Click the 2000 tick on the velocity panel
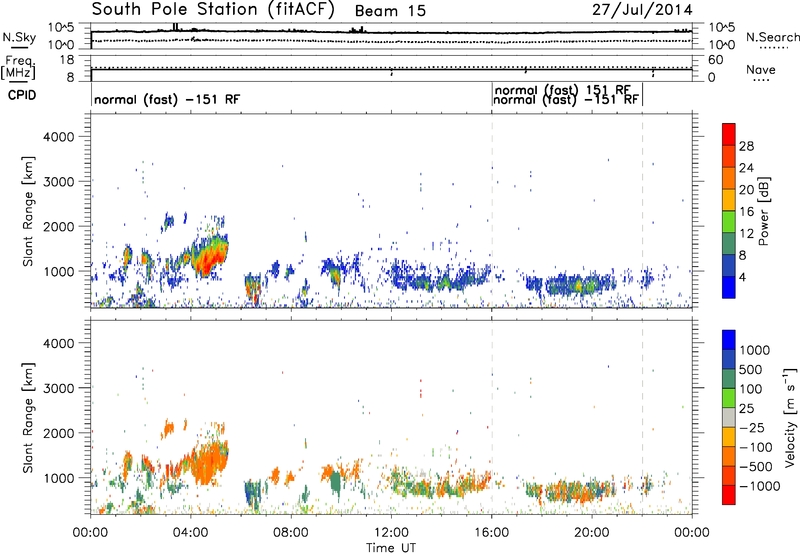This screenshot has width=800, height=554. point(59,433)
